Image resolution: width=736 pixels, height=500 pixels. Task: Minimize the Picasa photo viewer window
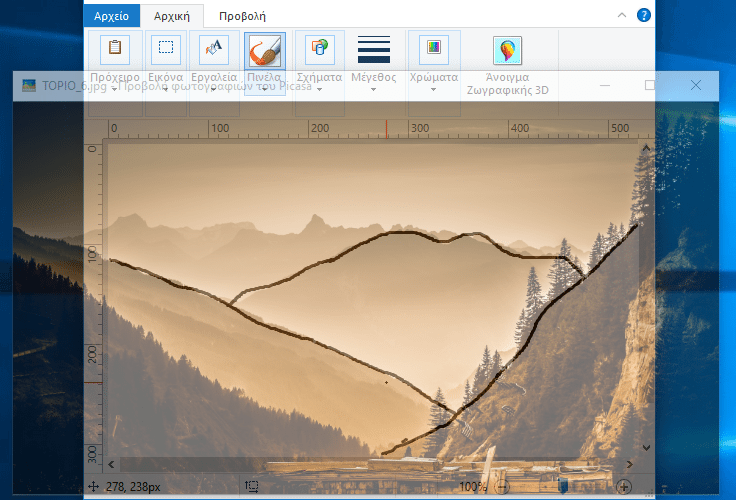(605, 85)
